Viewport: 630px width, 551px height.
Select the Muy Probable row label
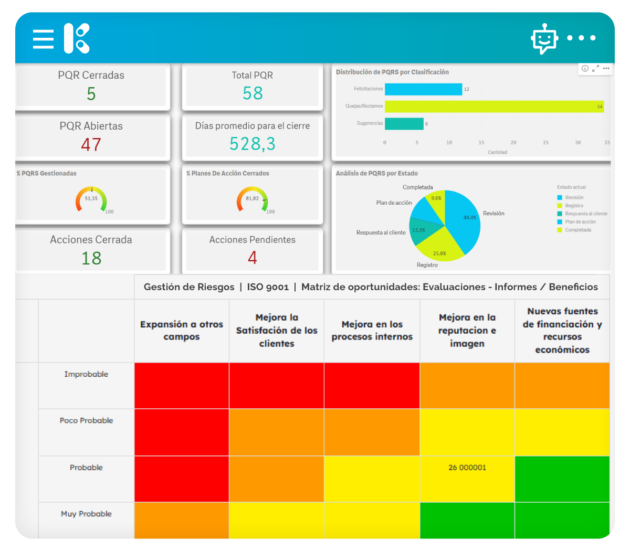86,514
